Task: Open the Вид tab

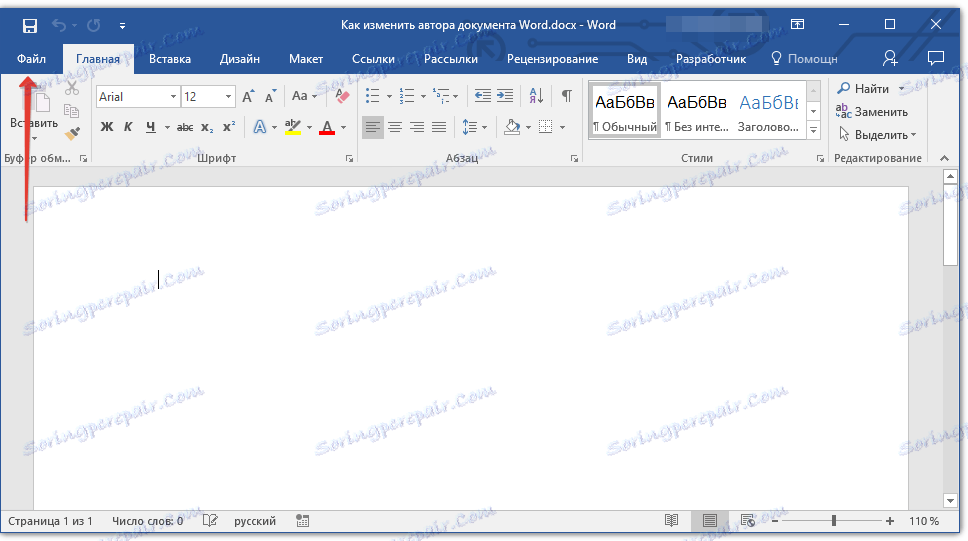Action: click(x=637, y=59)
